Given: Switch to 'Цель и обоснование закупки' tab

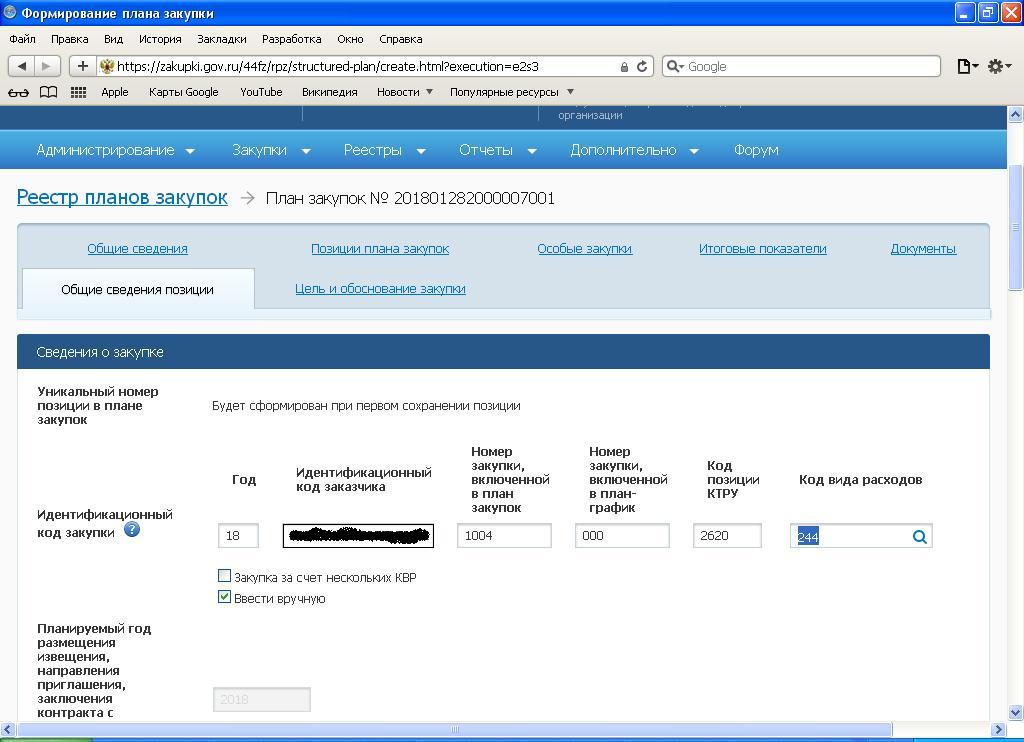Looking at the screenshot, I should pos(380,289).
